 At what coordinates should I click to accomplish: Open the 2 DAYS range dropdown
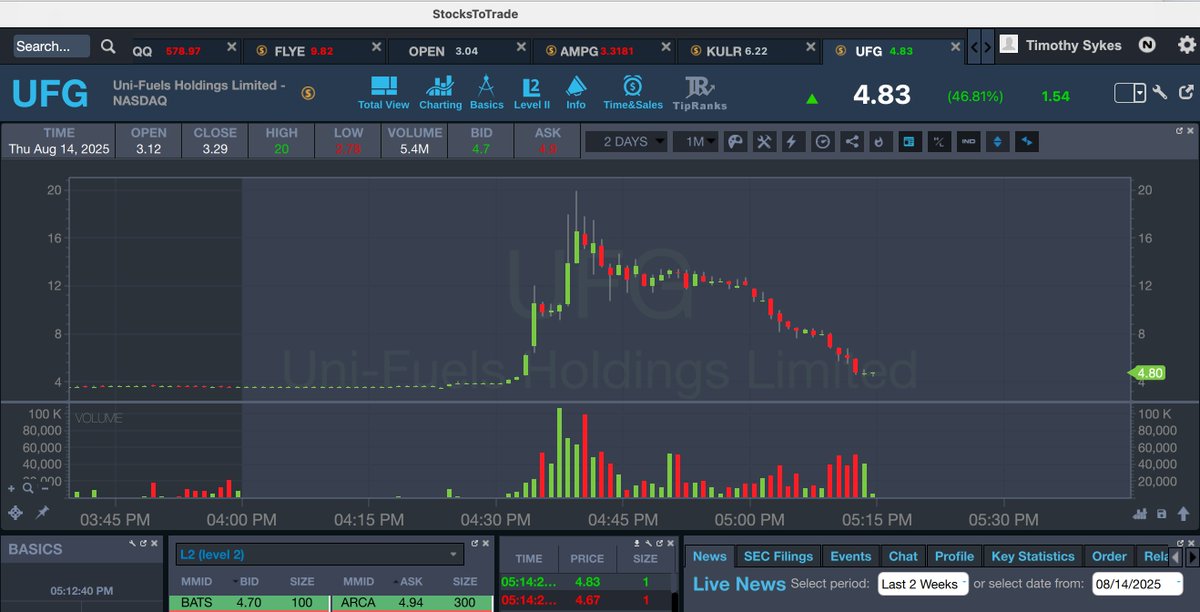point(626,141)
